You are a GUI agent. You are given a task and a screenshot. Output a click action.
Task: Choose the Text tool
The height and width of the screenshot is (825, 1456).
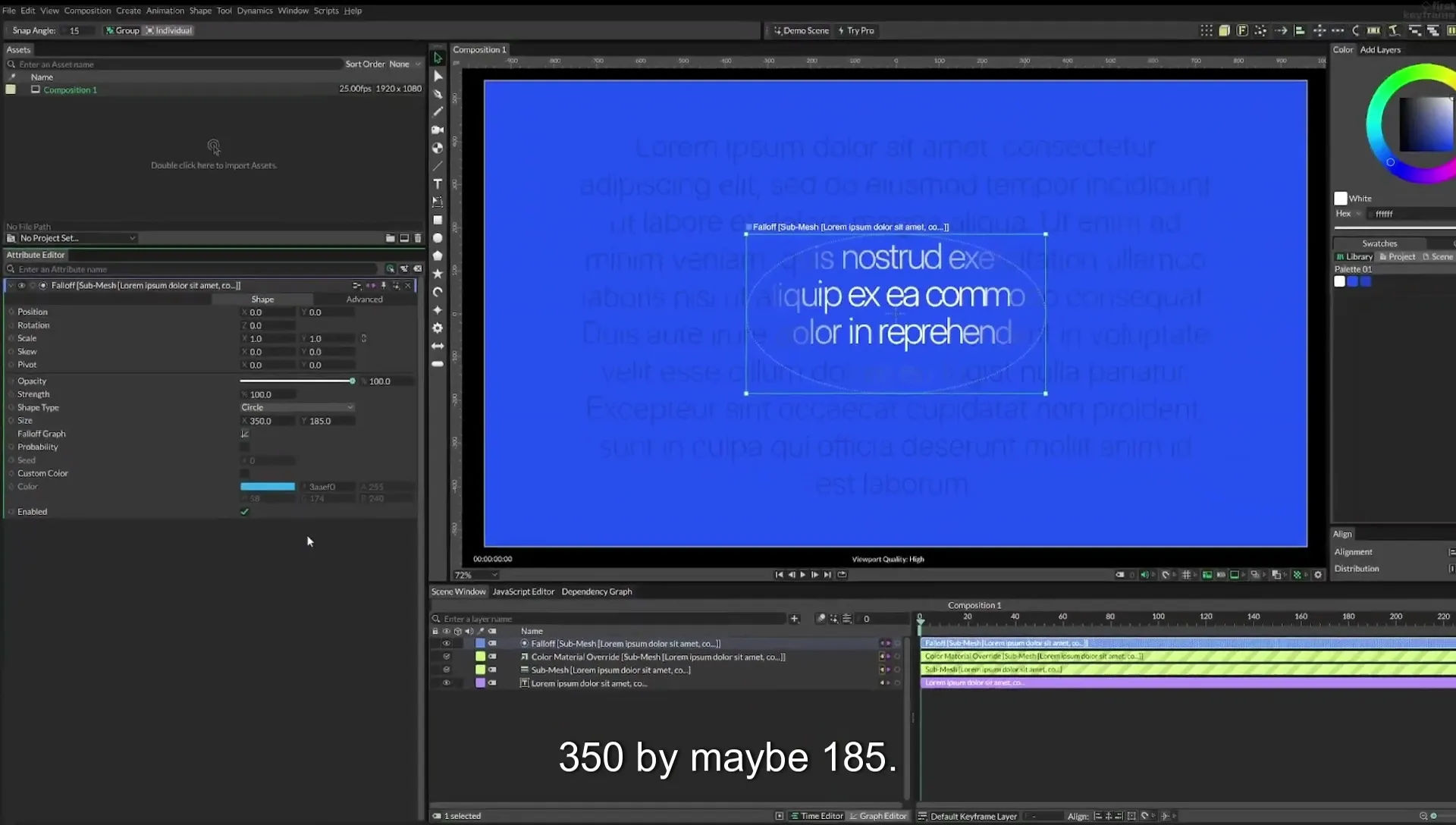click(438, 184)
